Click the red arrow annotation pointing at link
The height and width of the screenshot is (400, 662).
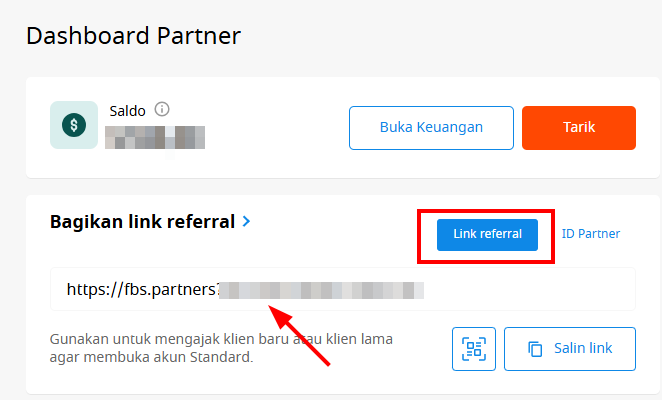tap(299, 336)
